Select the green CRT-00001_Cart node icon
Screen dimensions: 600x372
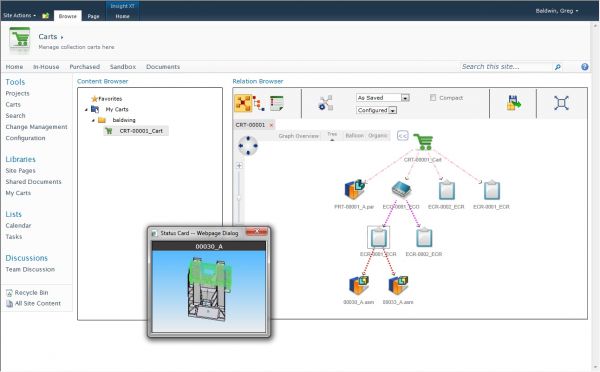[x=423, y=142]
